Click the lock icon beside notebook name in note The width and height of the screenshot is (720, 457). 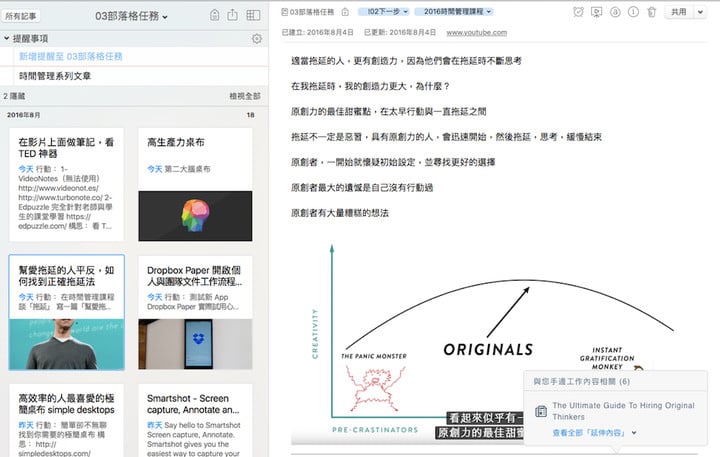[345, 12]
